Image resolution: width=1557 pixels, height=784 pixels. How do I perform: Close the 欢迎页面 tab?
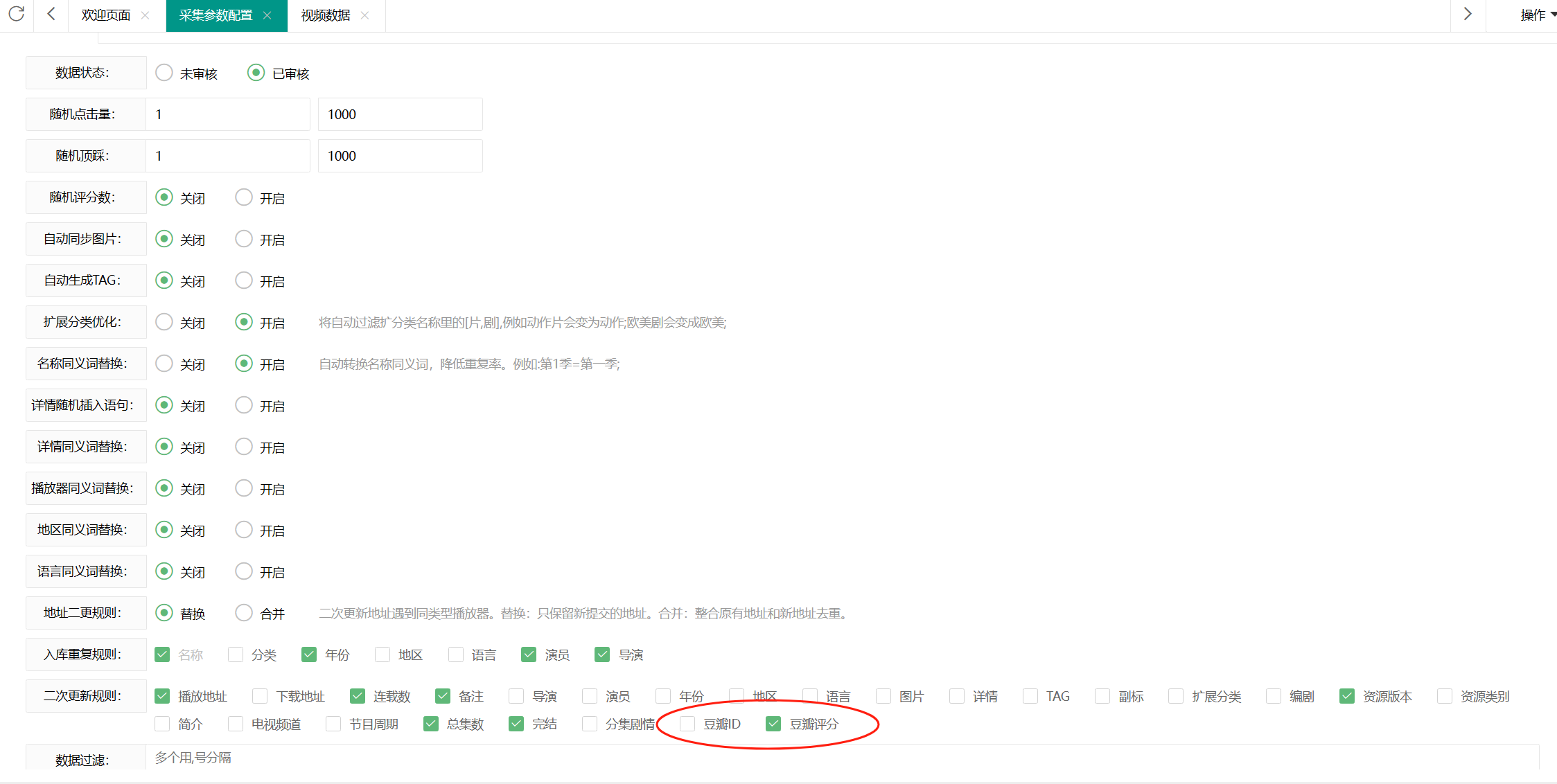coord(145,15)
